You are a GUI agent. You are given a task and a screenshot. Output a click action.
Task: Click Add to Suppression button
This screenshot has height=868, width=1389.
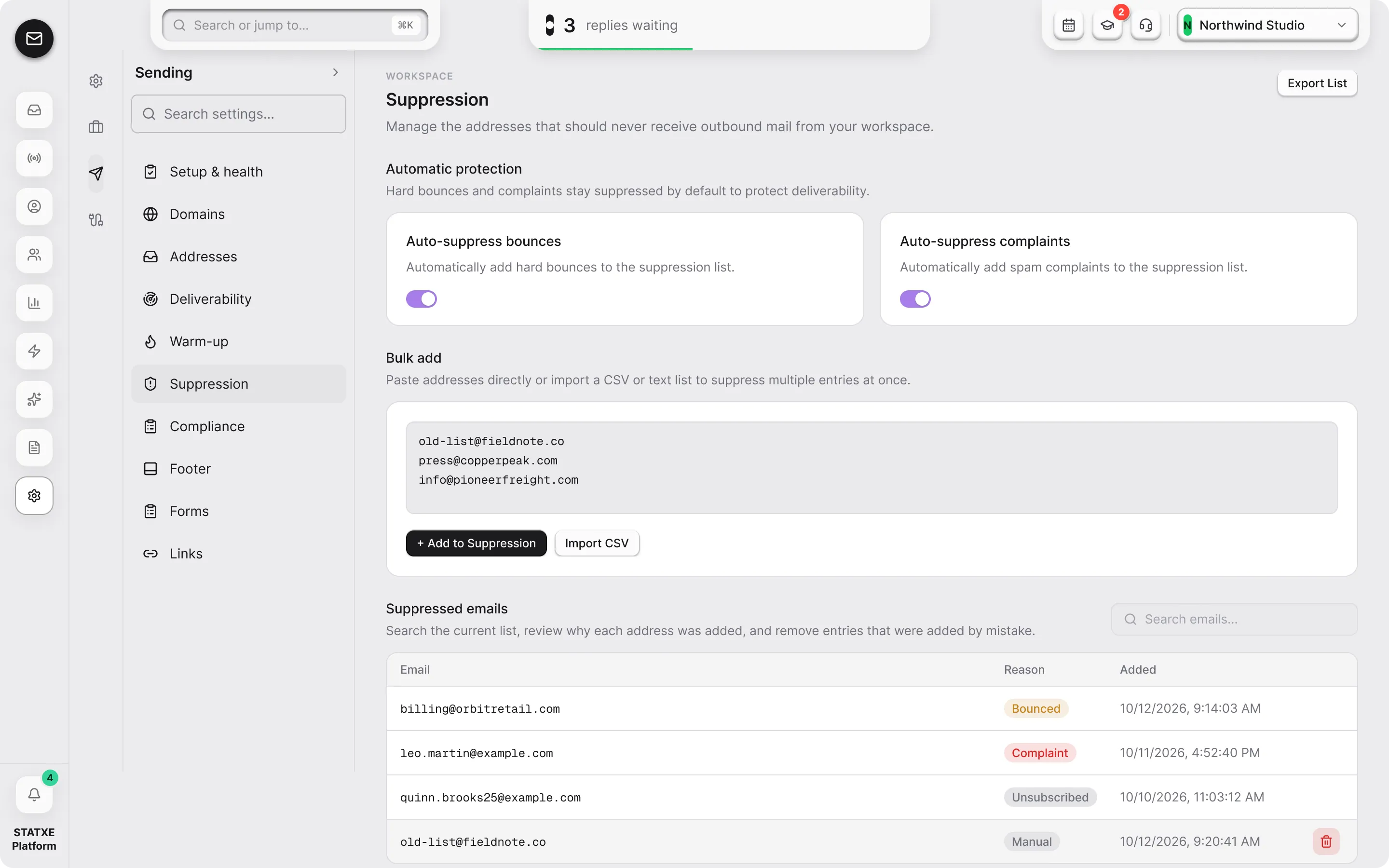coord(476,543)
